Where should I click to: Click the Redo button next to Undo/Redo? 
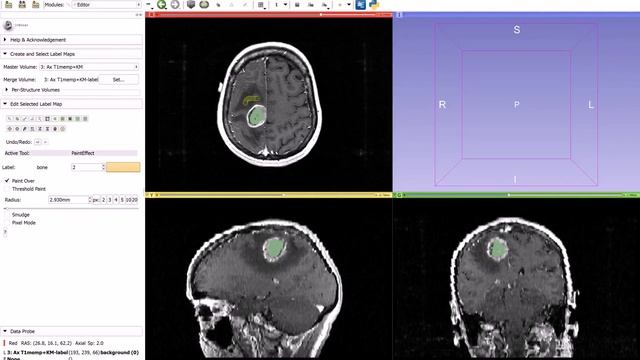(45, 142)
